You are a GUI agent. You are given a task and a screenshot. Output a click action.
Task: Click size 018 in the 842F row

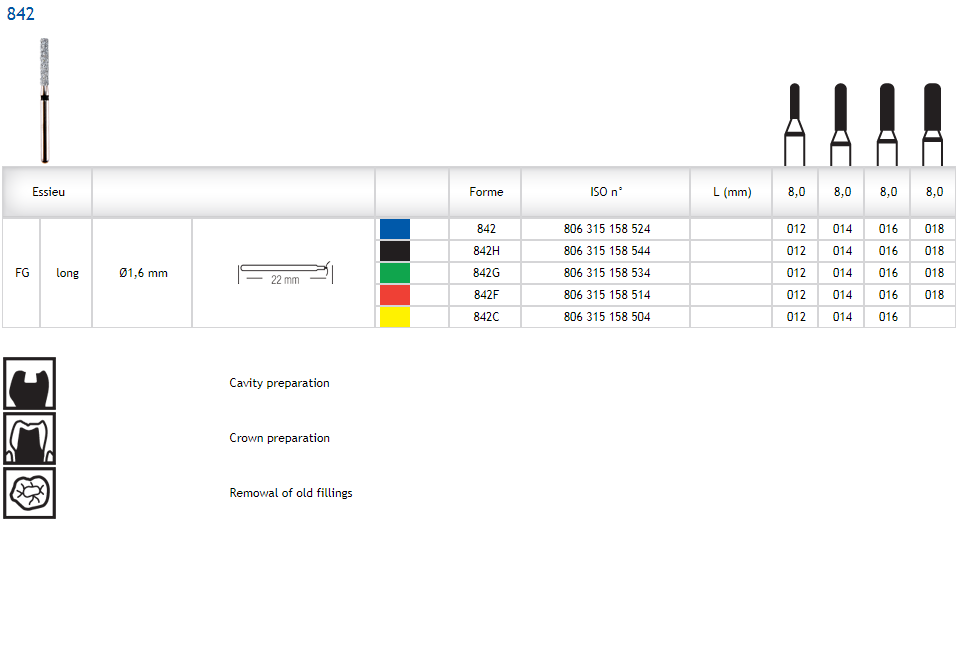point(934,295)
